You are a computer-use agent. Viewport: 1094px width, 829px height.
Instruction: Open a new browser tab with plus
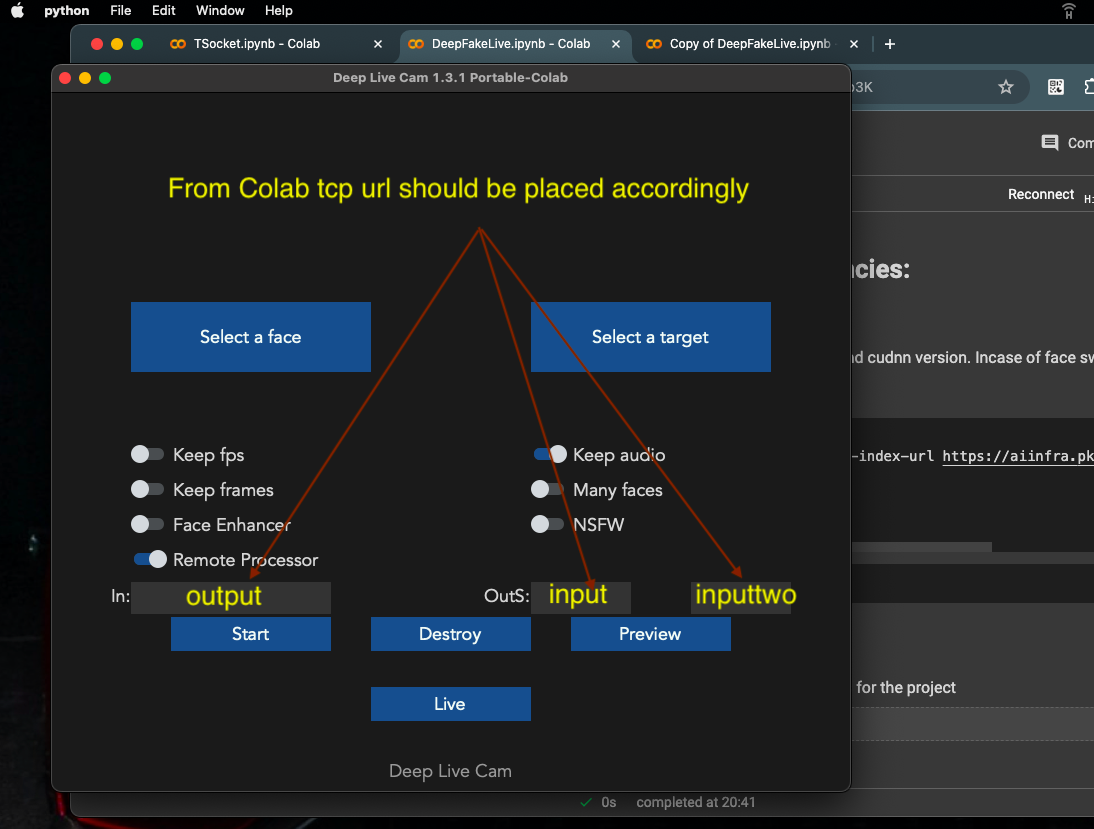pyautogui.click(x=890, y=44)
